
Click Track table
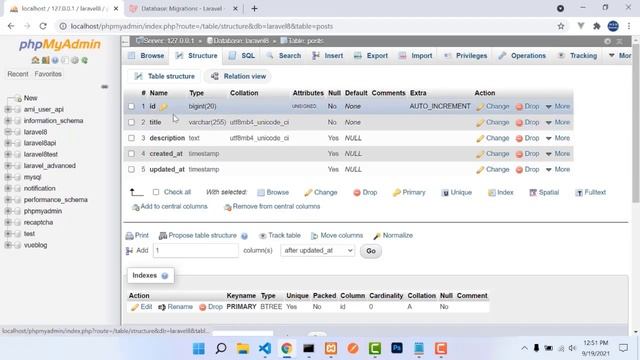tap(280, 236)
